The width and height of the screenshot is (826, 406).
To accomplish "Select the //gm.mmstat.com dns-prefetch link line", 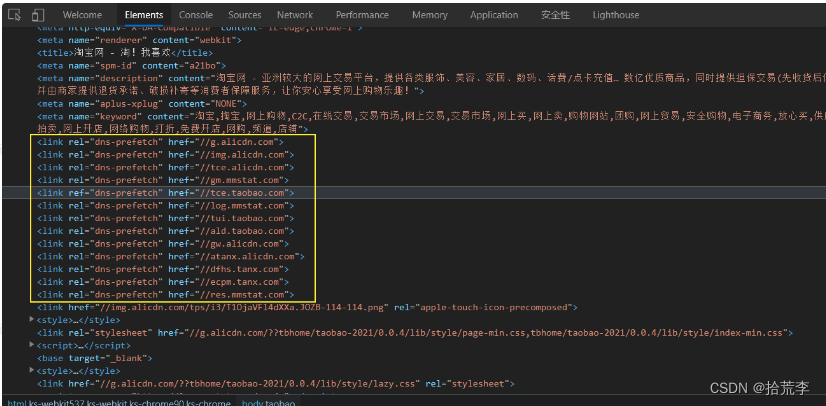I will click(x=163, y=180).
